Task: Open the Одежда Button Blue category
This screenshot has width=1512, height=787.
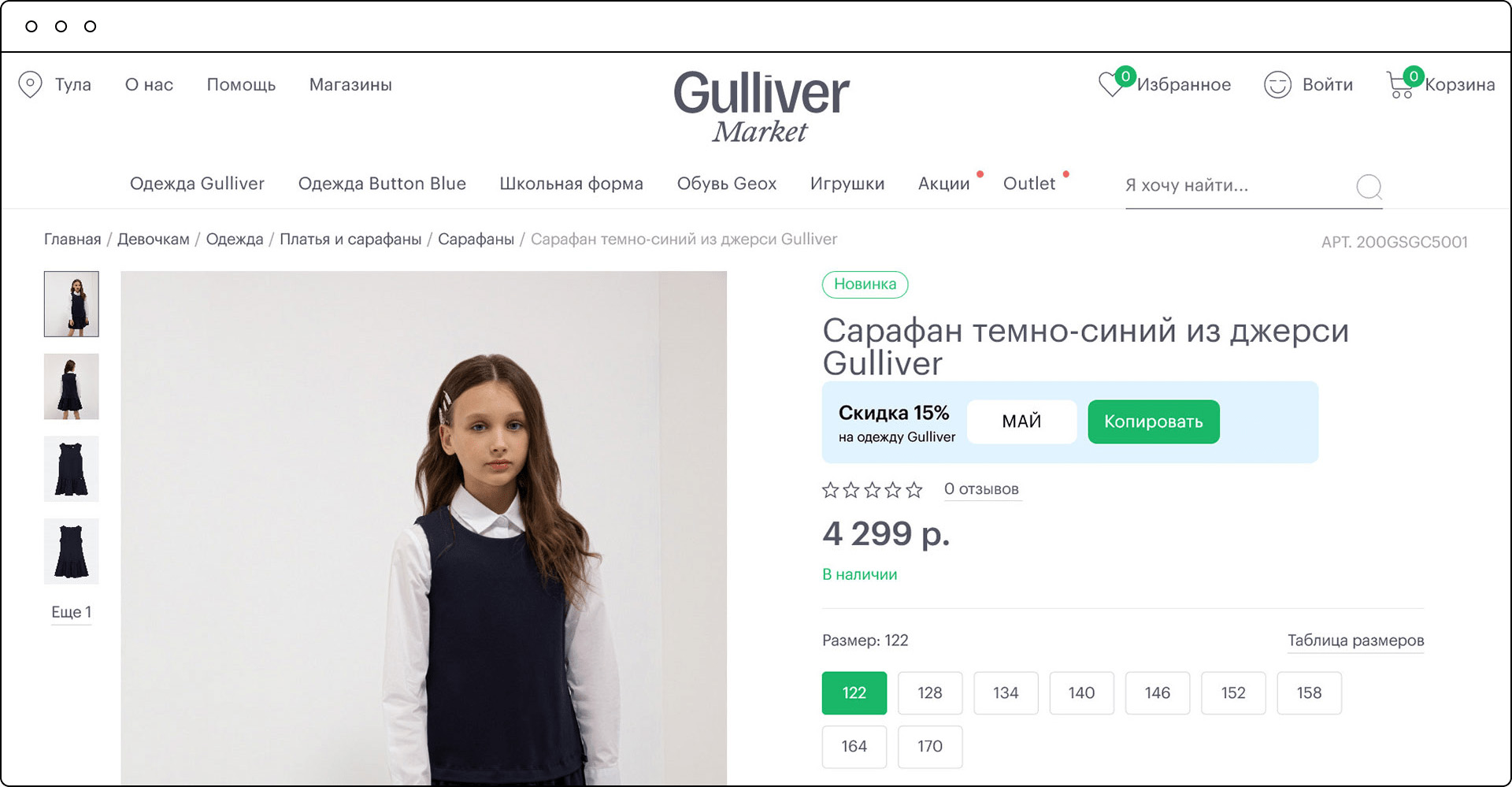Action: 382,184
